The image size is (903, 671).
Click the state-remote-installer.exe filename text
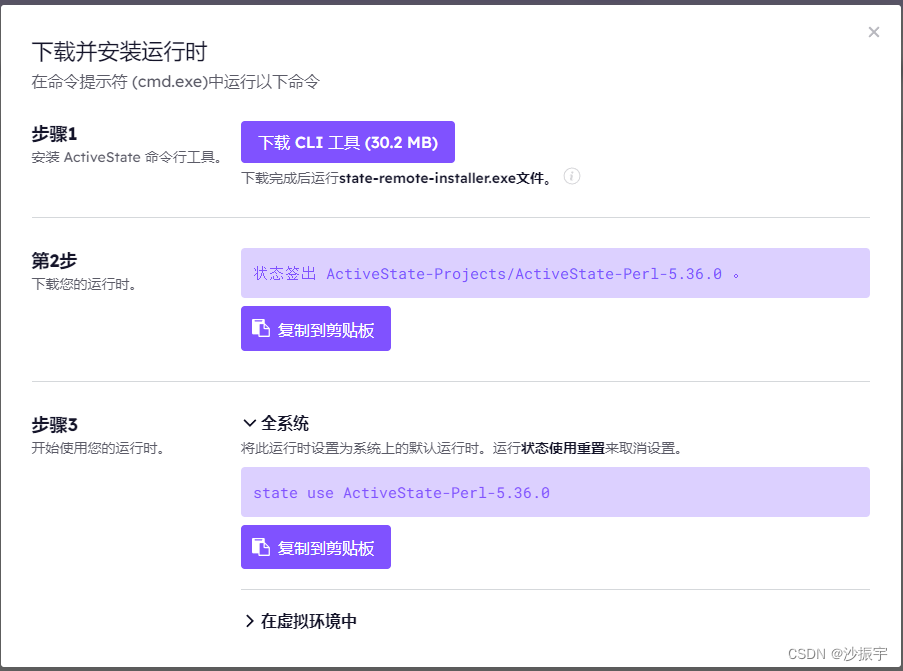click(x=427, y=178)
